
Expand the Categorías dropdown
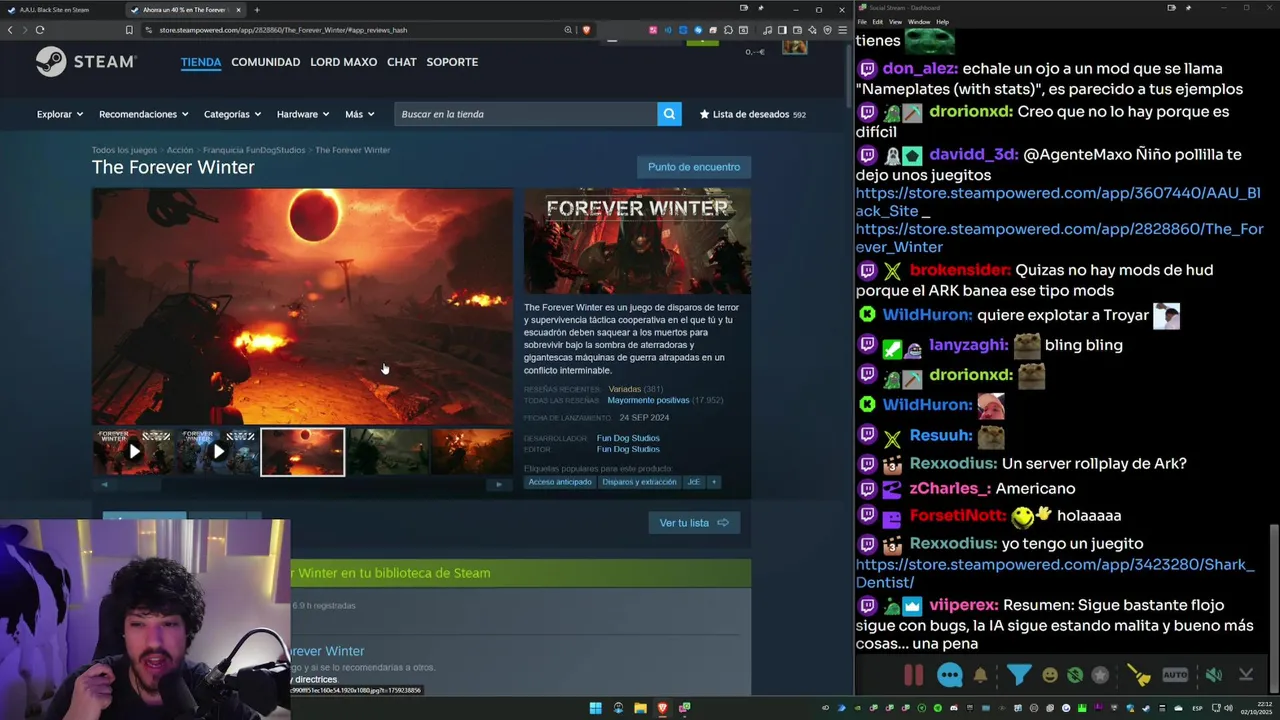(x=232, y=114)
